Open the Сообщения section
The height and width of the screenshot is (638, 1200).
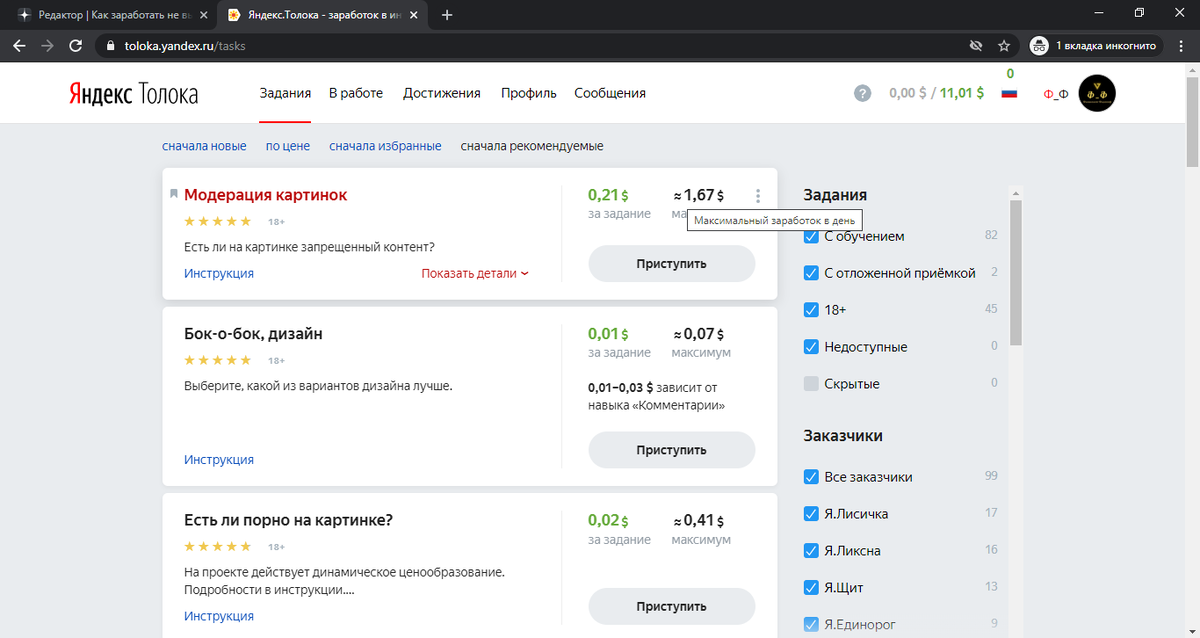coord(609,92)
